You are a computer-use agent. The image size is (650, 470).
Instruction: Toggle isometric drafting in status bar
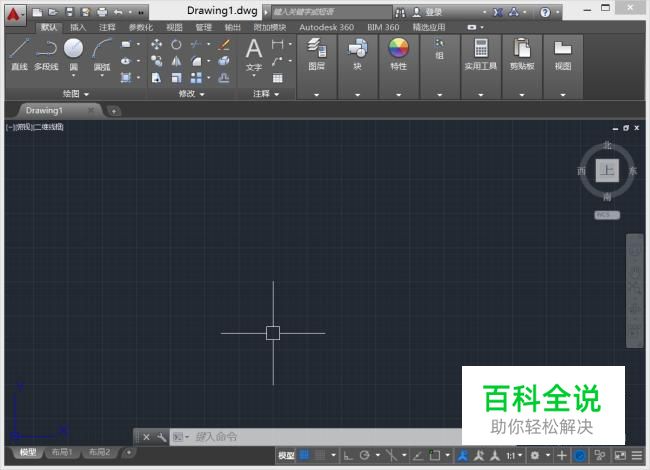[x=391, y=455]
